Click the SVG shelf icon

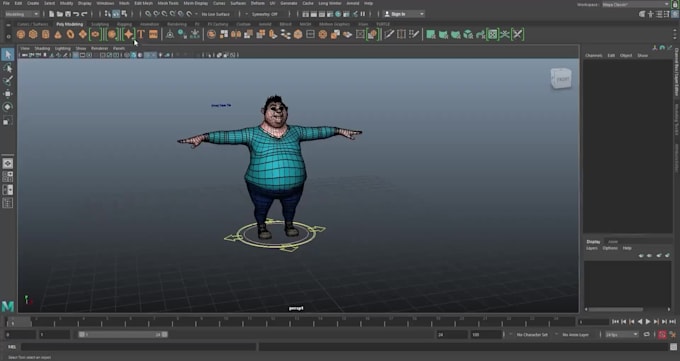click(153, 34)
